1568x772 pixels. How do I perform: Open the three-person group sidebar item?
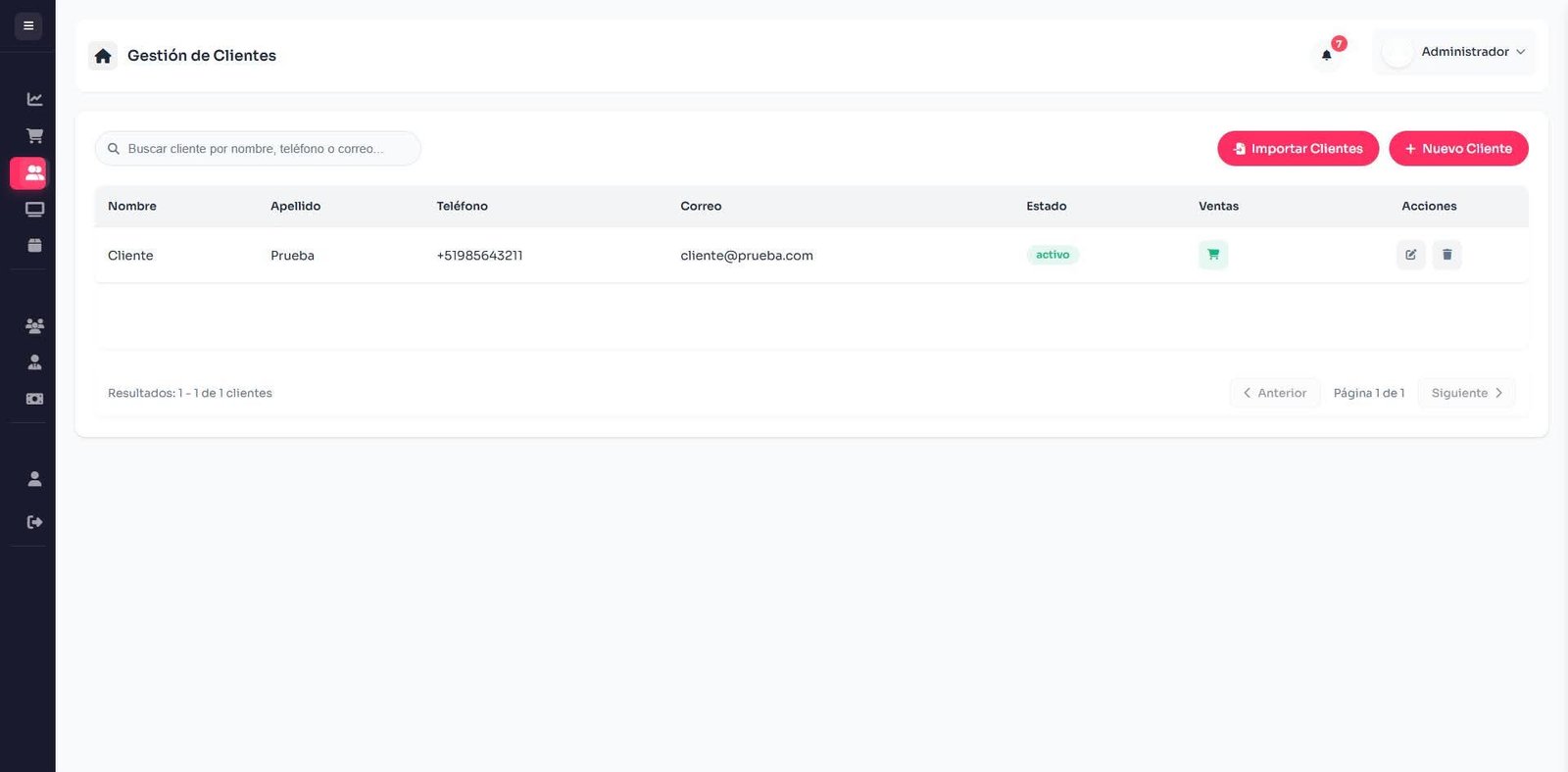click(x=34, y=325)
